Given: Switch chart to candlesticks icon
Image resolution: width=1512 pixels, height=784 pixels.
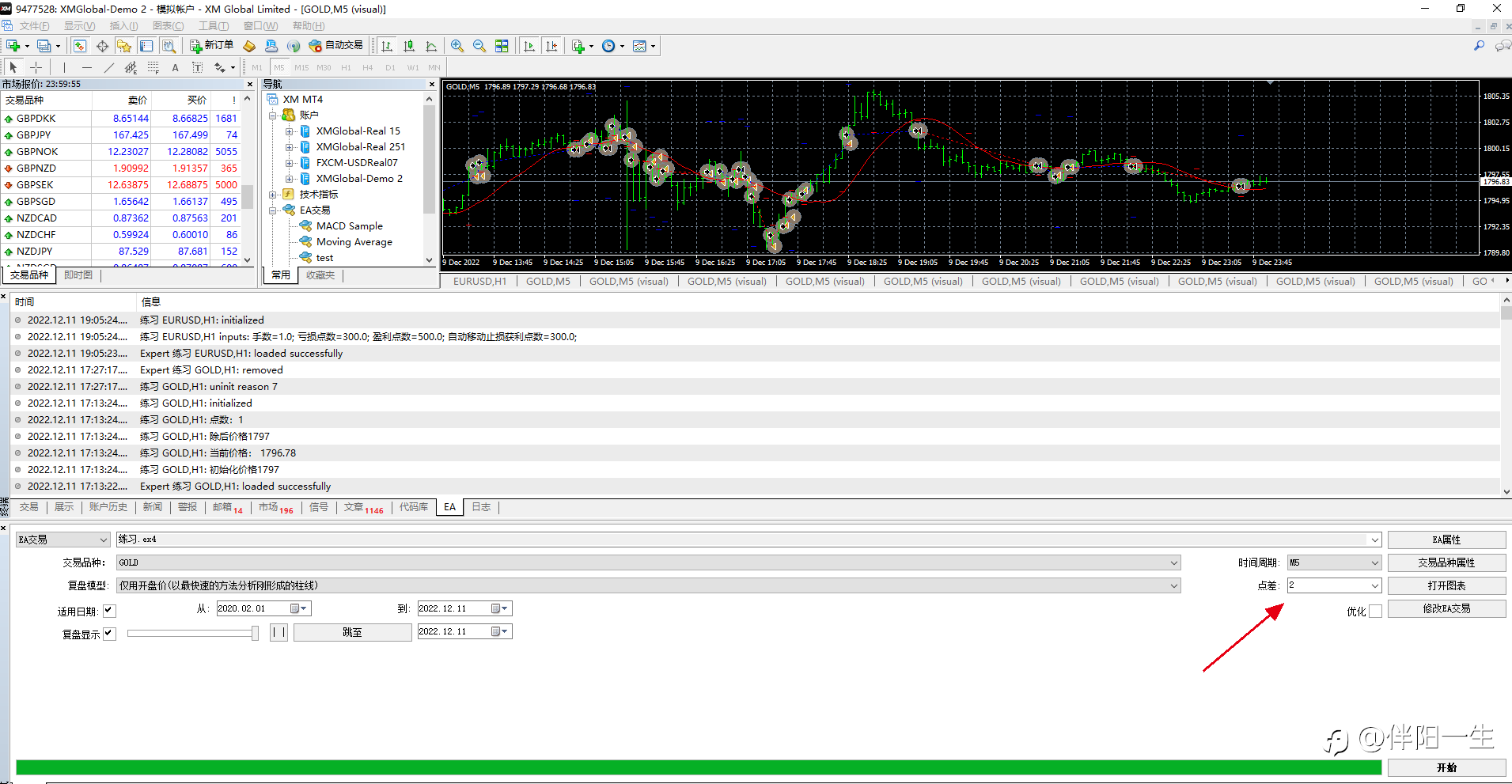Looking at the screenshot, I should pyautogui.click(x=409, y=46).
